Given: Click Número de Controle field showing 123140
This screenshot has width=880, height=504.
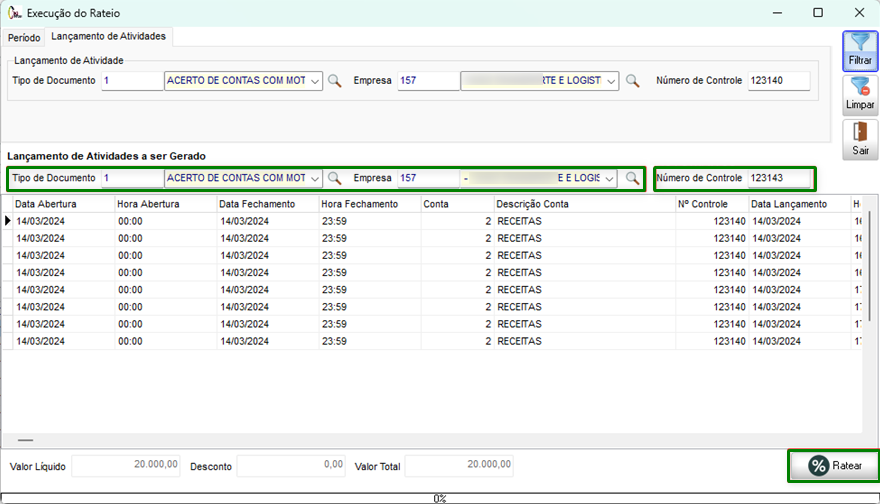Looking at the screenshot, I should (x=779, y=81).
